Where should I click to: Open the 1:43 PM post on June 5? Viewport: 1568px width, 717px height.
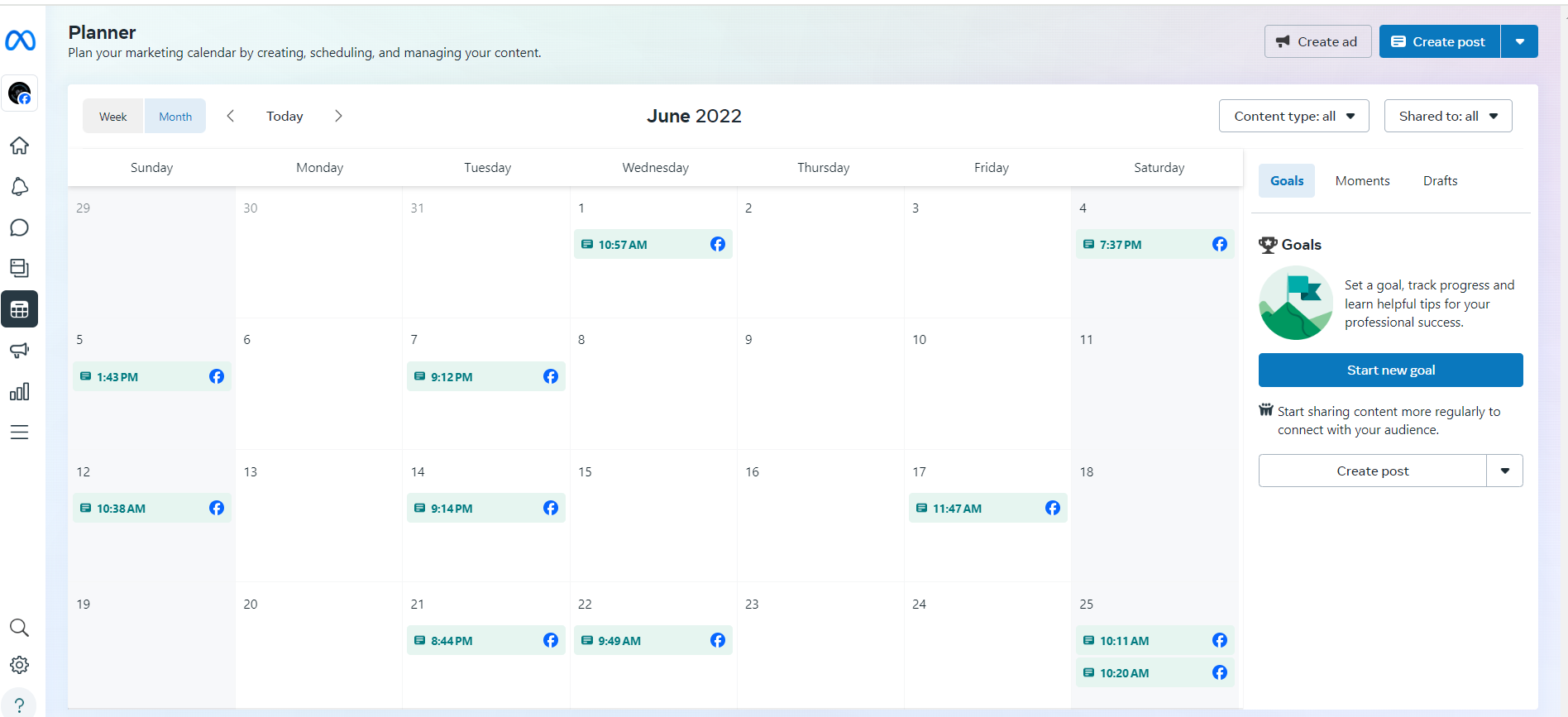pos(152,376)
